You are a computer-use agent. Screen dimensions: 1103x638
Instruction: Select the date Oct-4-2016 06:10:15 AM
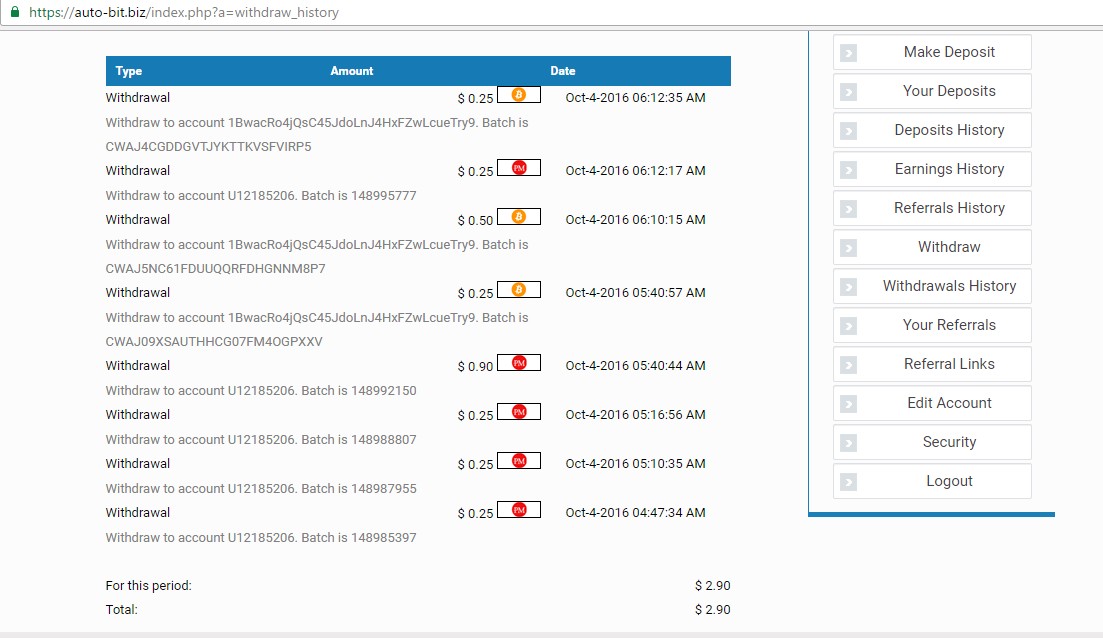coord(635,219)
